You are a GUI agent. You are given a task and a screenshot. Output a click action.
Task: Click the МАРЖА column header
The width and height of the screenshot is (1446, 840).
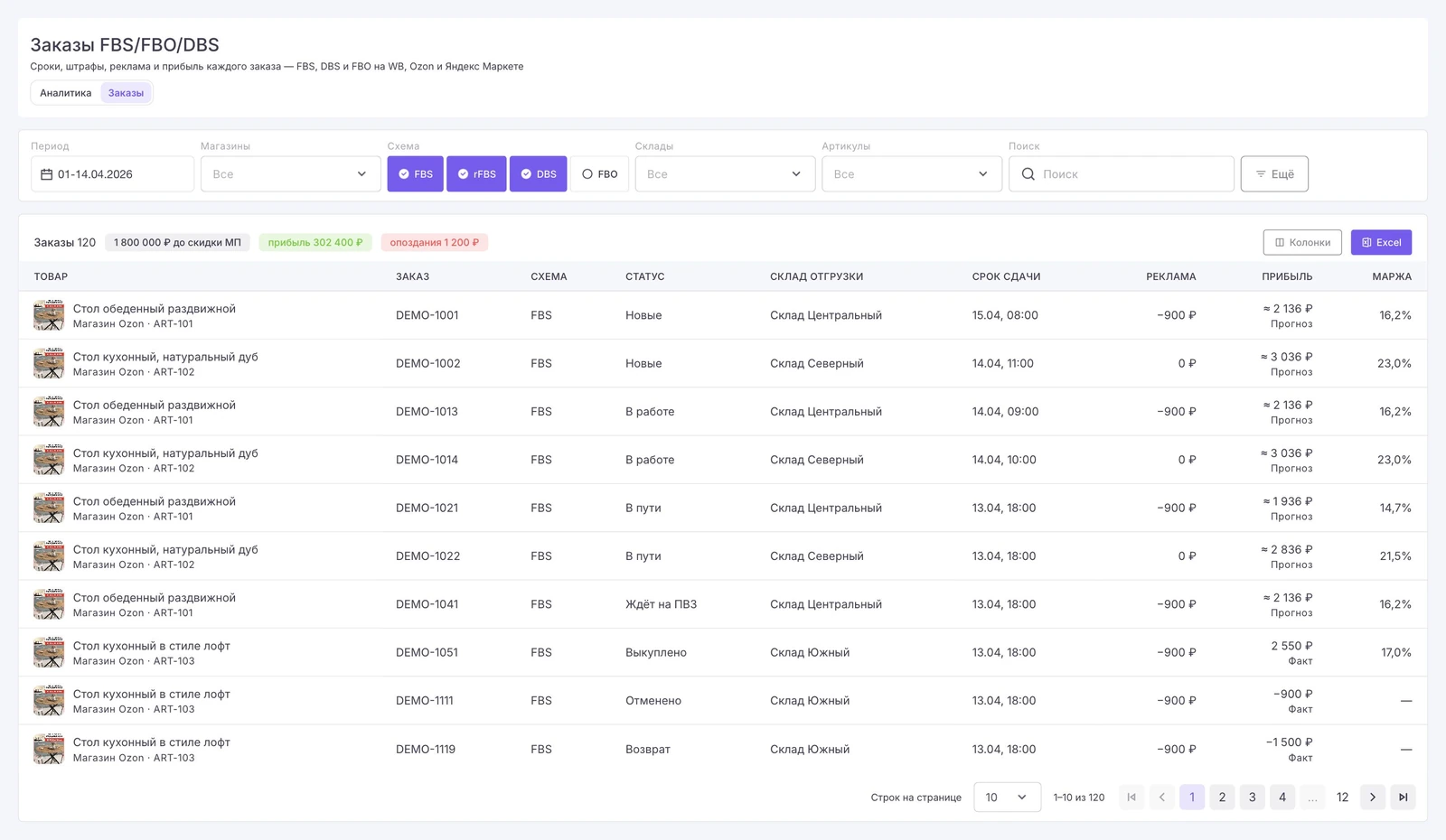(x=1392, y=276)
